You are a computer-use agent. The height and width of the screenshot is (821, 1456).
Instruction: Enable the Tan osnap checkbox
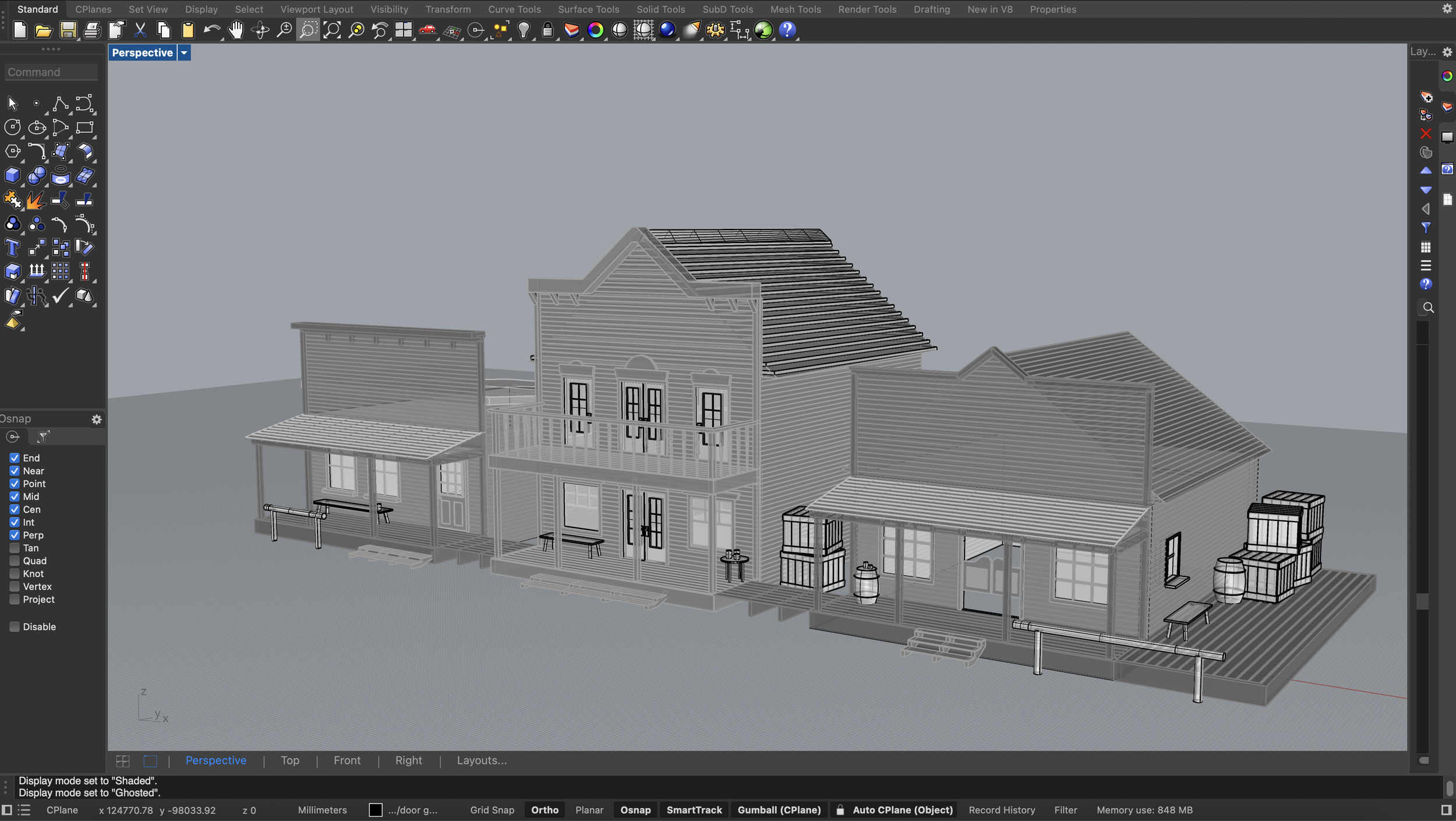pos(15,548)
